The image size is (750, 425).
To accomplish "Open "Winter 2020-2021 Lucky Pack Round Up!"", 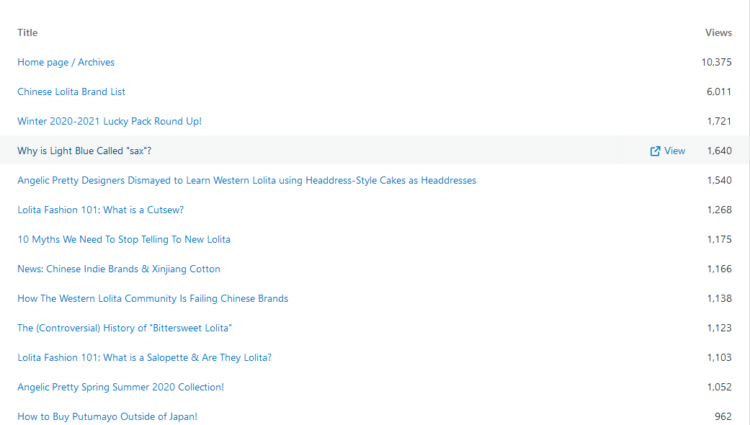I will pyautogui.click(x=109, y=121).
